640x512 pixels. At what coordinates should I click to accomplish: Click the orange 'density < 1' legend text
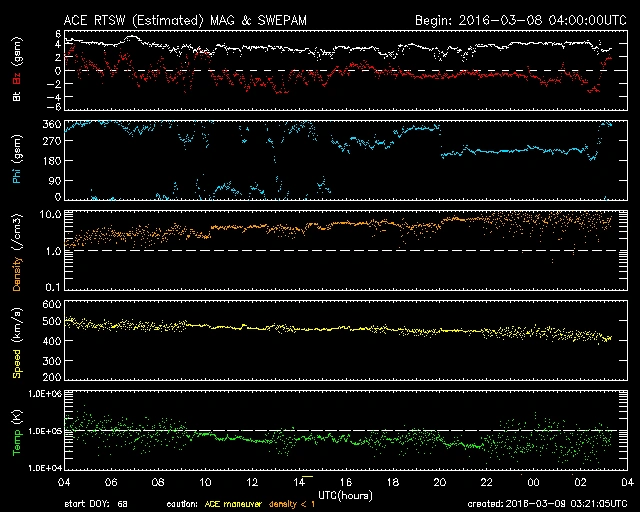290,505
